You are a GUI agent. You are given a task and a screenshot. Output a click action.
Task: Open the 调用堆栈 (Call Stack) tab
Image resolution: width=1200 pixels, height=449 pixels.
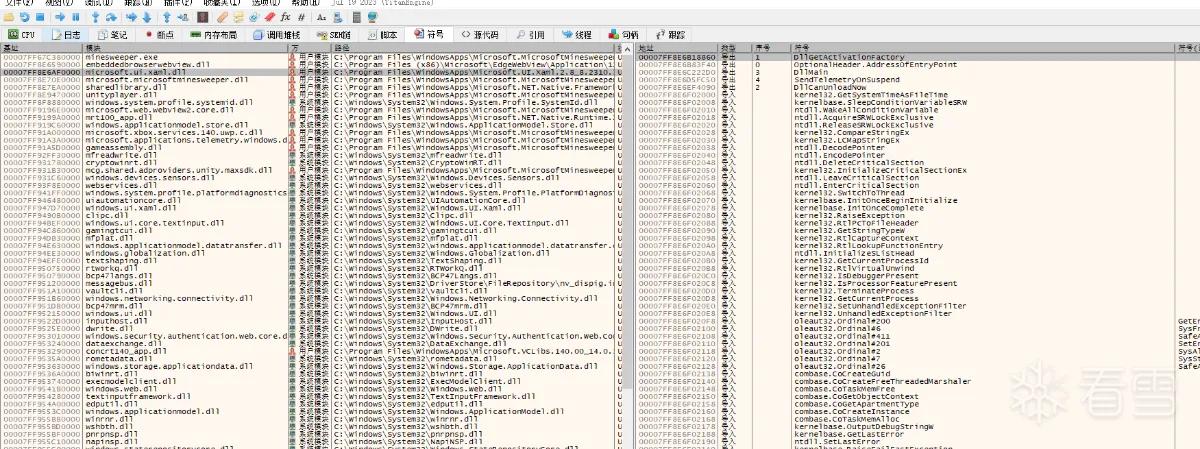tap(277, 34)
